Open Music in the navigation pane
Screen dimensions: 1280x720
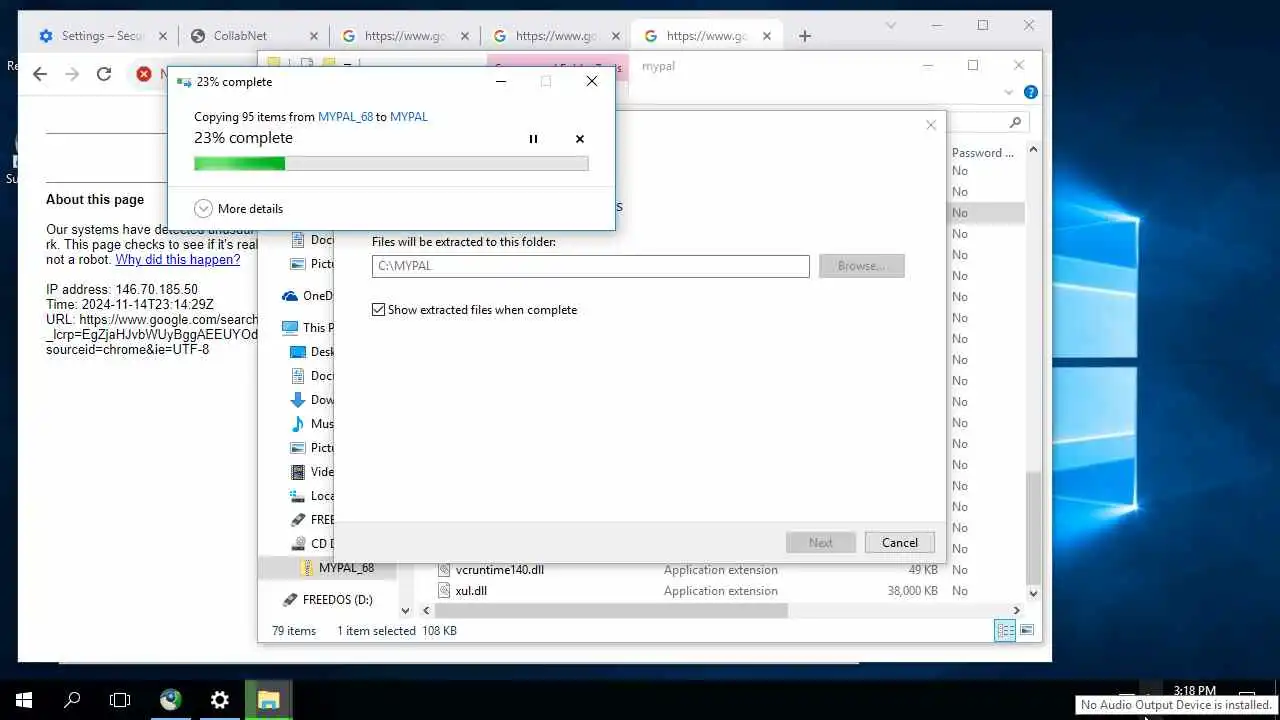[x=311, y=424]
